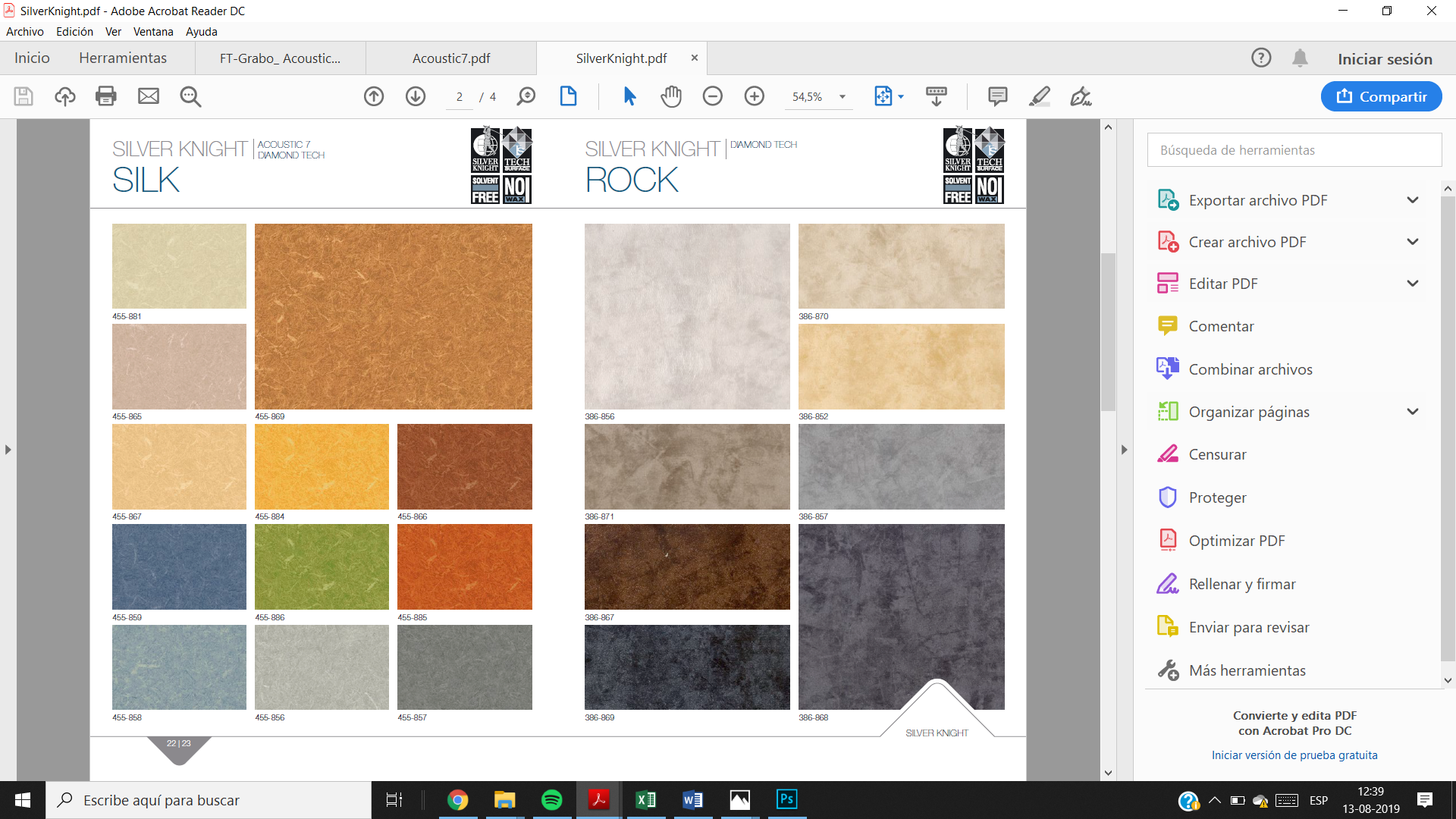Switch to the Herramientas tab

pos(123,58)
